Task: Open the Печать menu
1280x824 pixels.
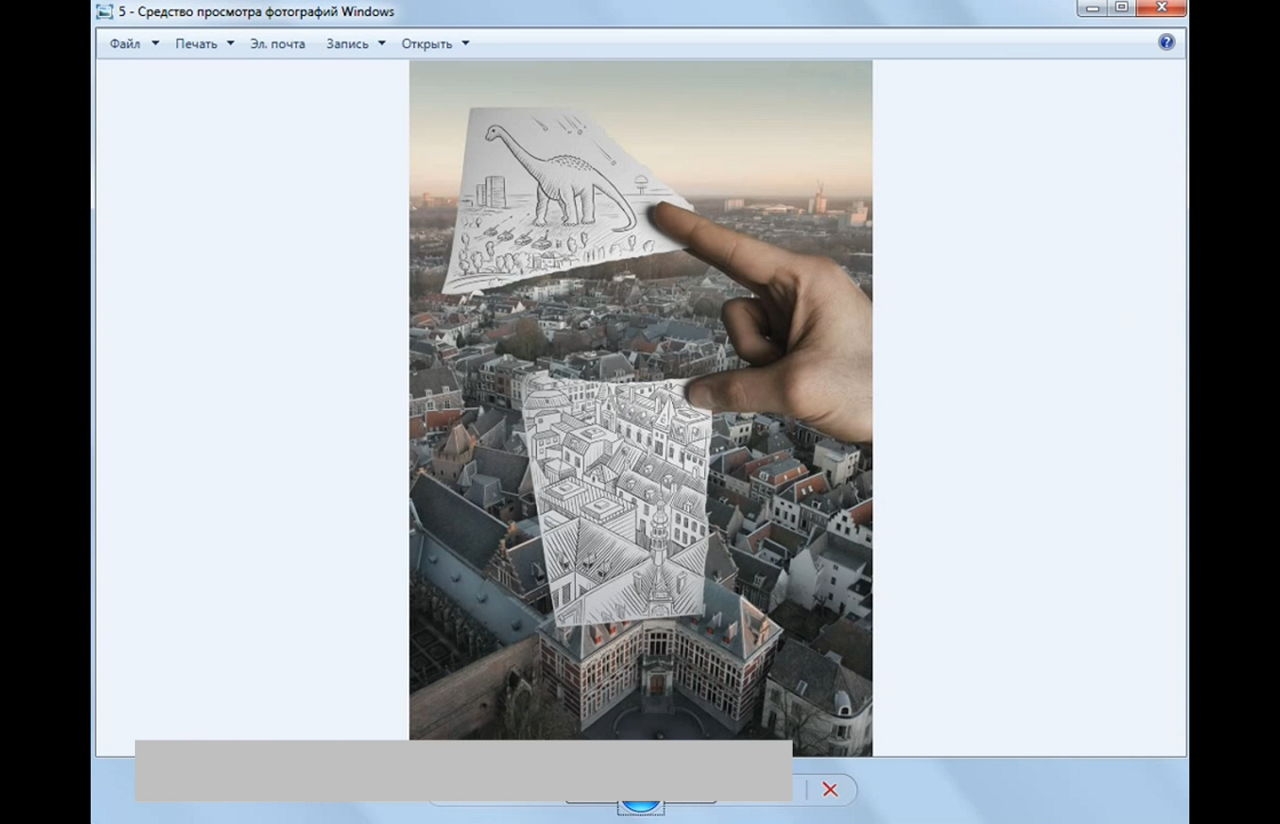Action: [x=204, y=44]
